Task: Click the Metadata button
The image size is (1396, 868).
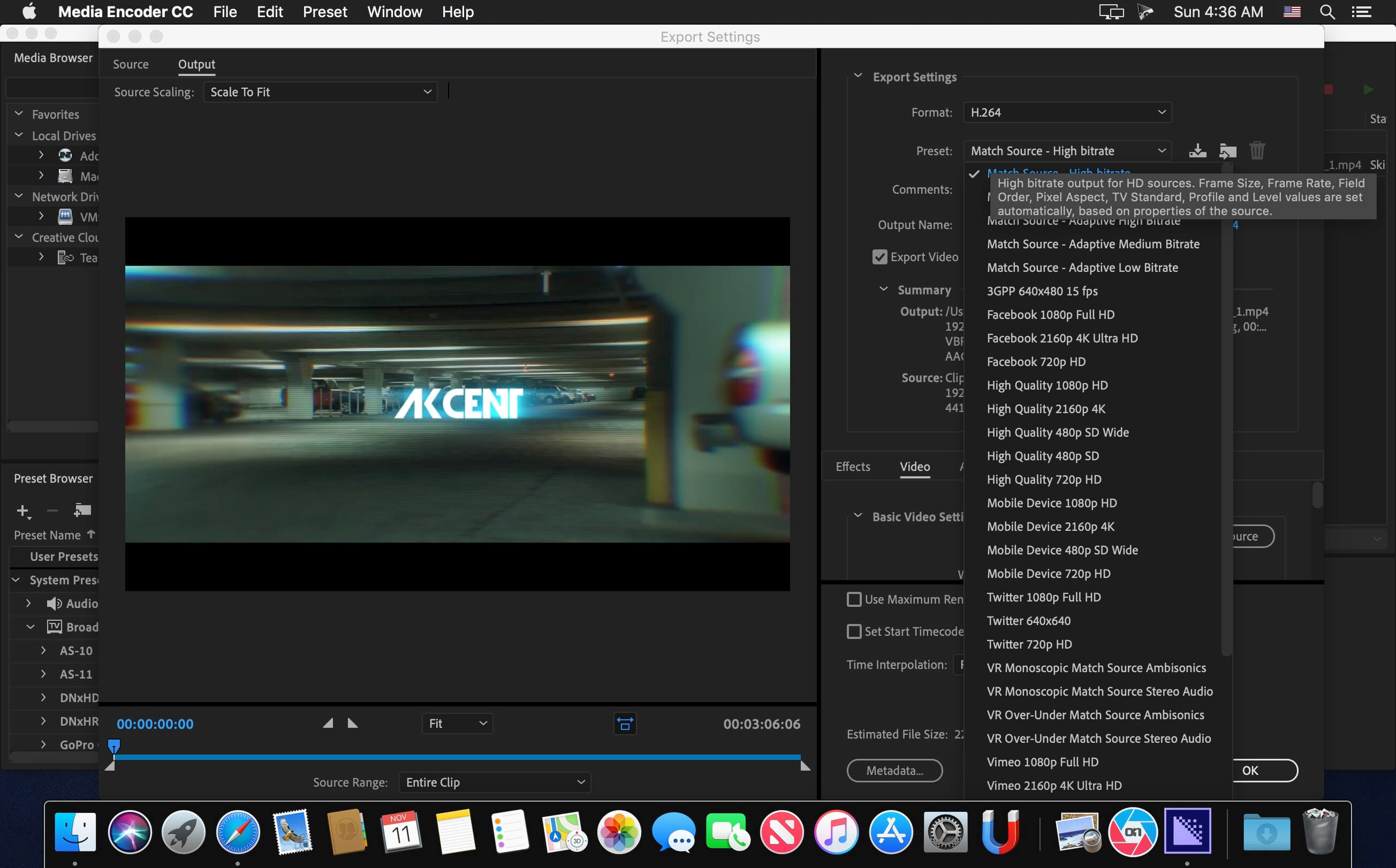Action: 894,771
